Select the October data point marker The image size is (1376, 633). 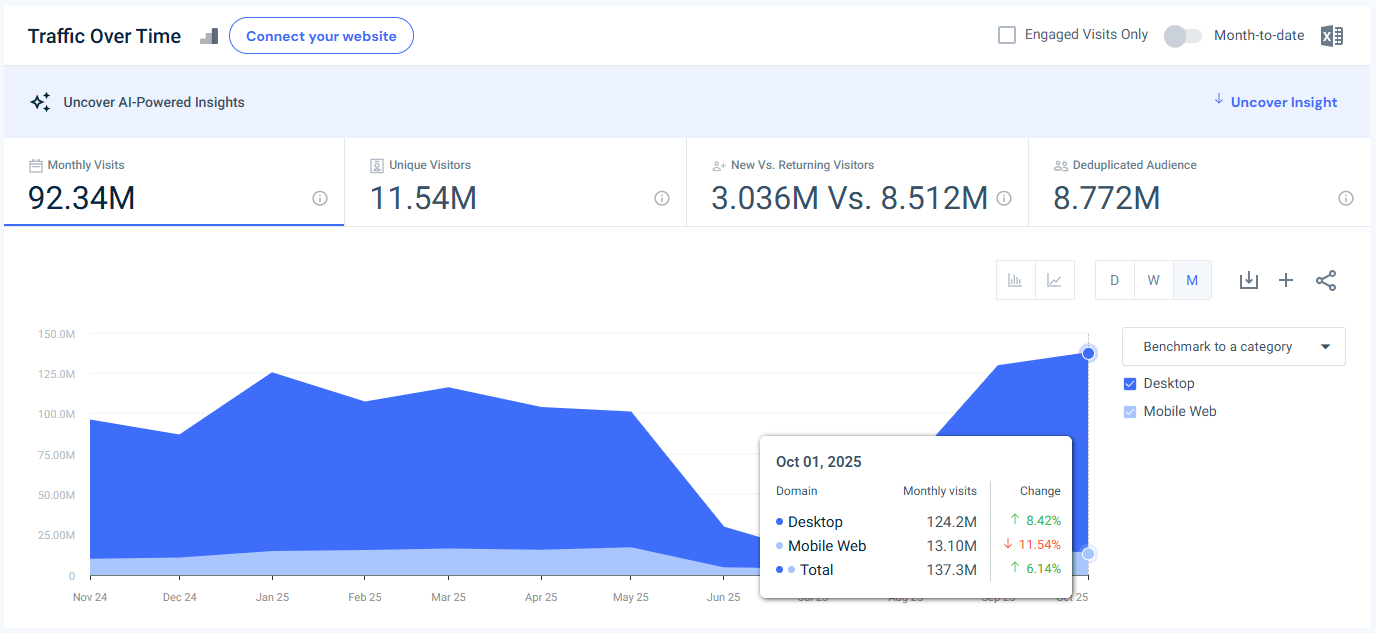1088,353
